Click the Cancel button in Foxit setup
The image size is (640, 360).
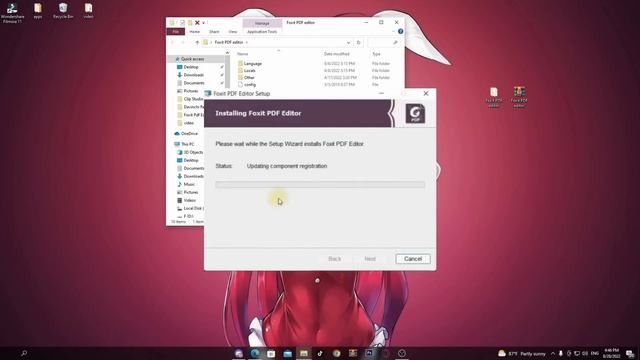[x=413, y=259]
